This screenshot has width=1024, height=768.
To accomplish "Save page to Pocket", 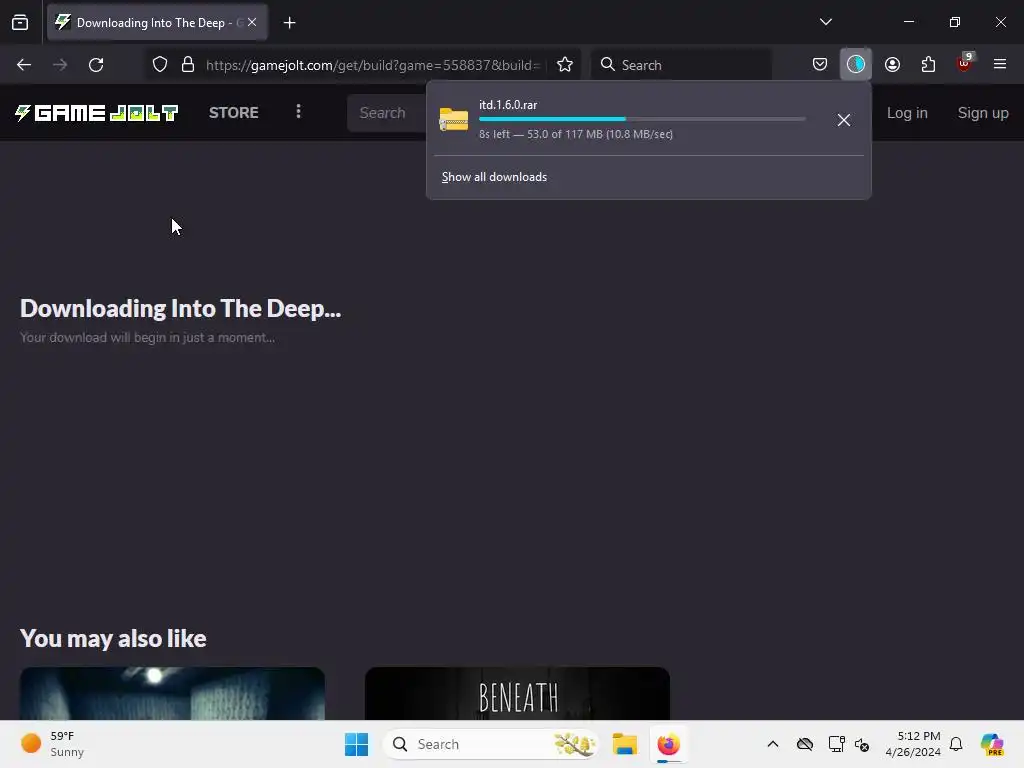I will (x=820, y=64).
